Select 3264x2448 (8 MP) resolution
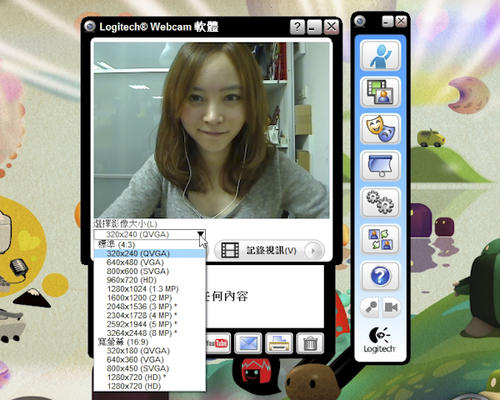This screenshot has width=500, height=400. (x=150, y=333)
